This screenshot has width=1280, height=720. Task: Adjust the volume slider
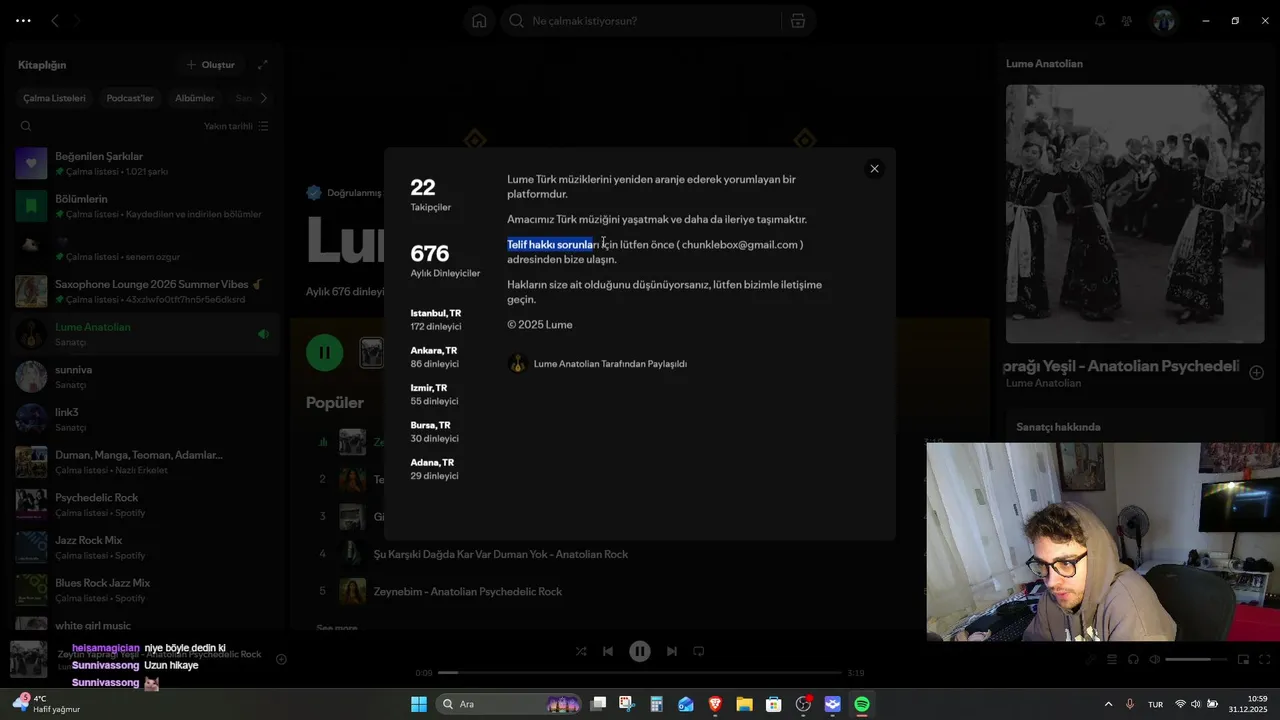click(1196, 659)
